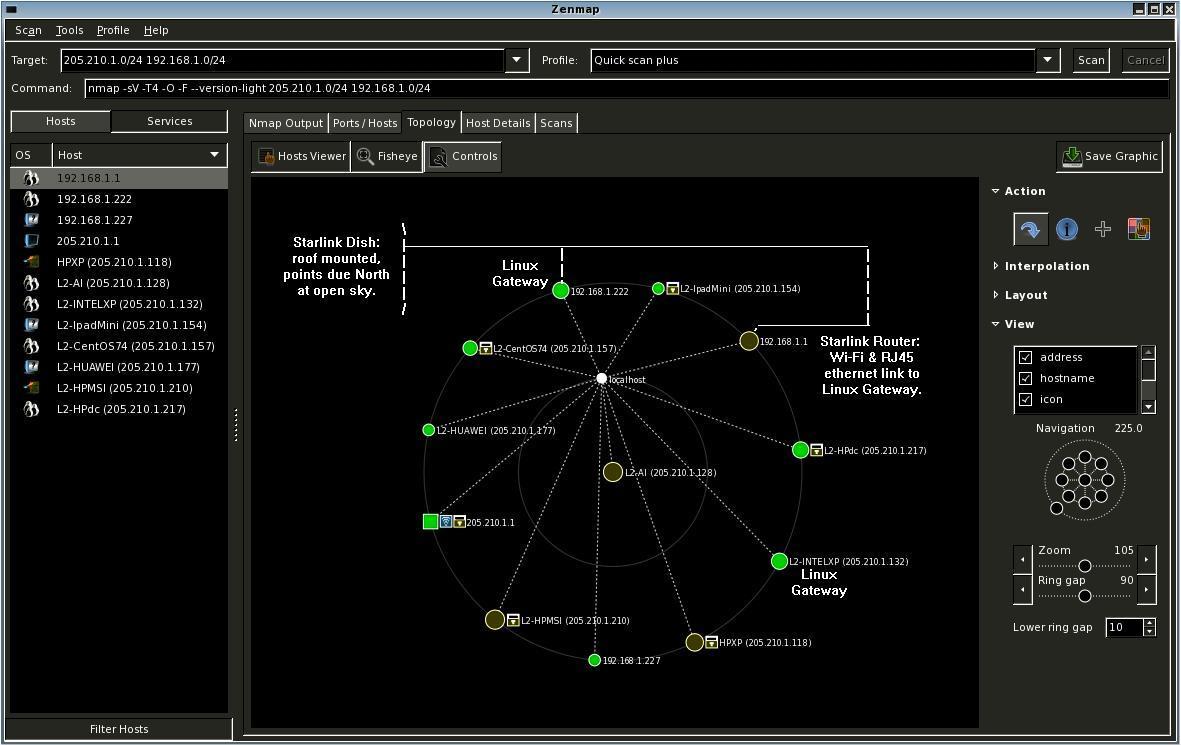Collapse the View section
Image resolution: width=1181 pixels, height=745 pixels.
996,324
